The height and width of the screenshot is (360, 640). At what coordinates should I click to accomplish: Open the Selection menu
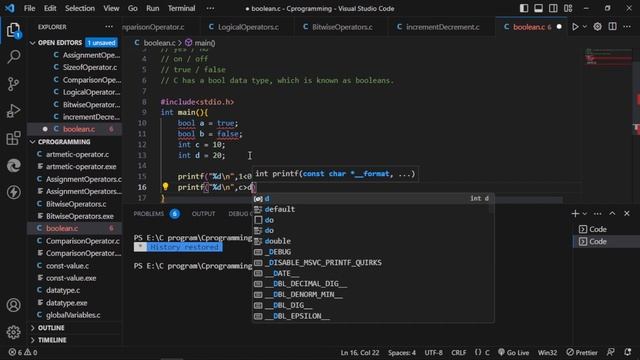(x=80, y=8)
